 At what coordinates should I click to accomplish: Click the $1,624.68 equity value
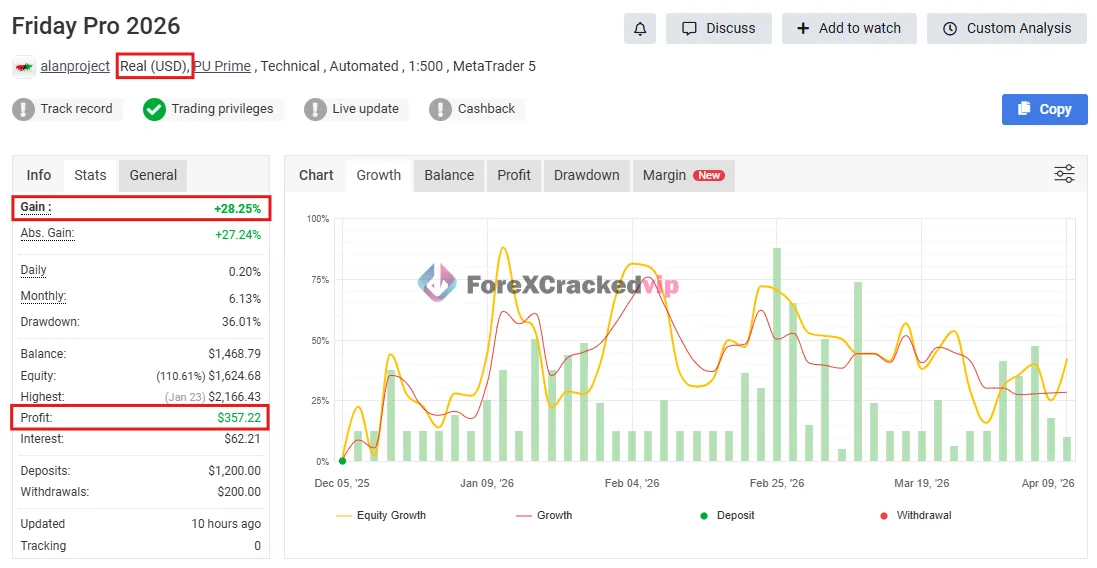pos(234,376)
